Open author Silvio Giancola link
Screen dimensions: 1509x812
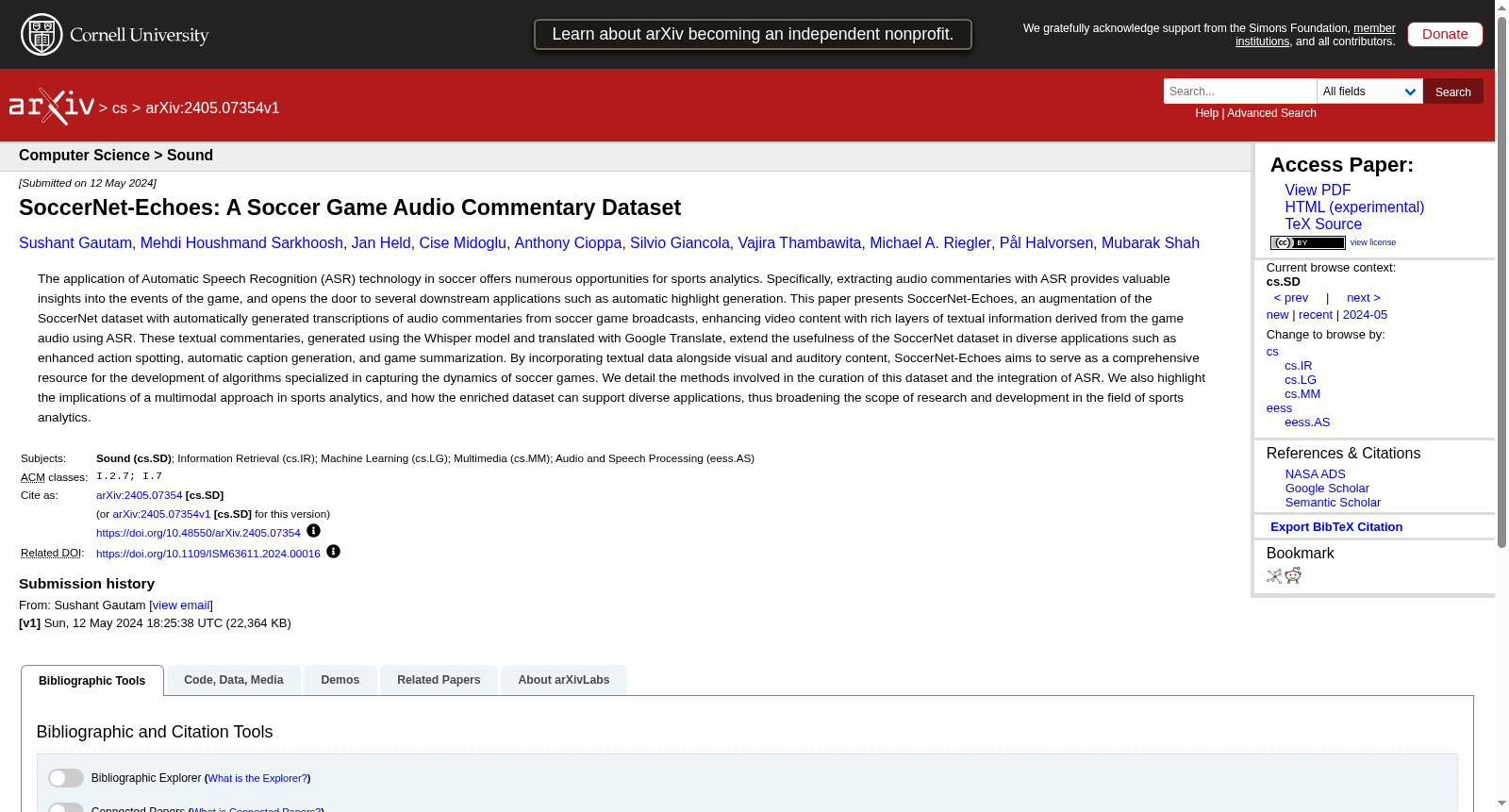point(680,243)
